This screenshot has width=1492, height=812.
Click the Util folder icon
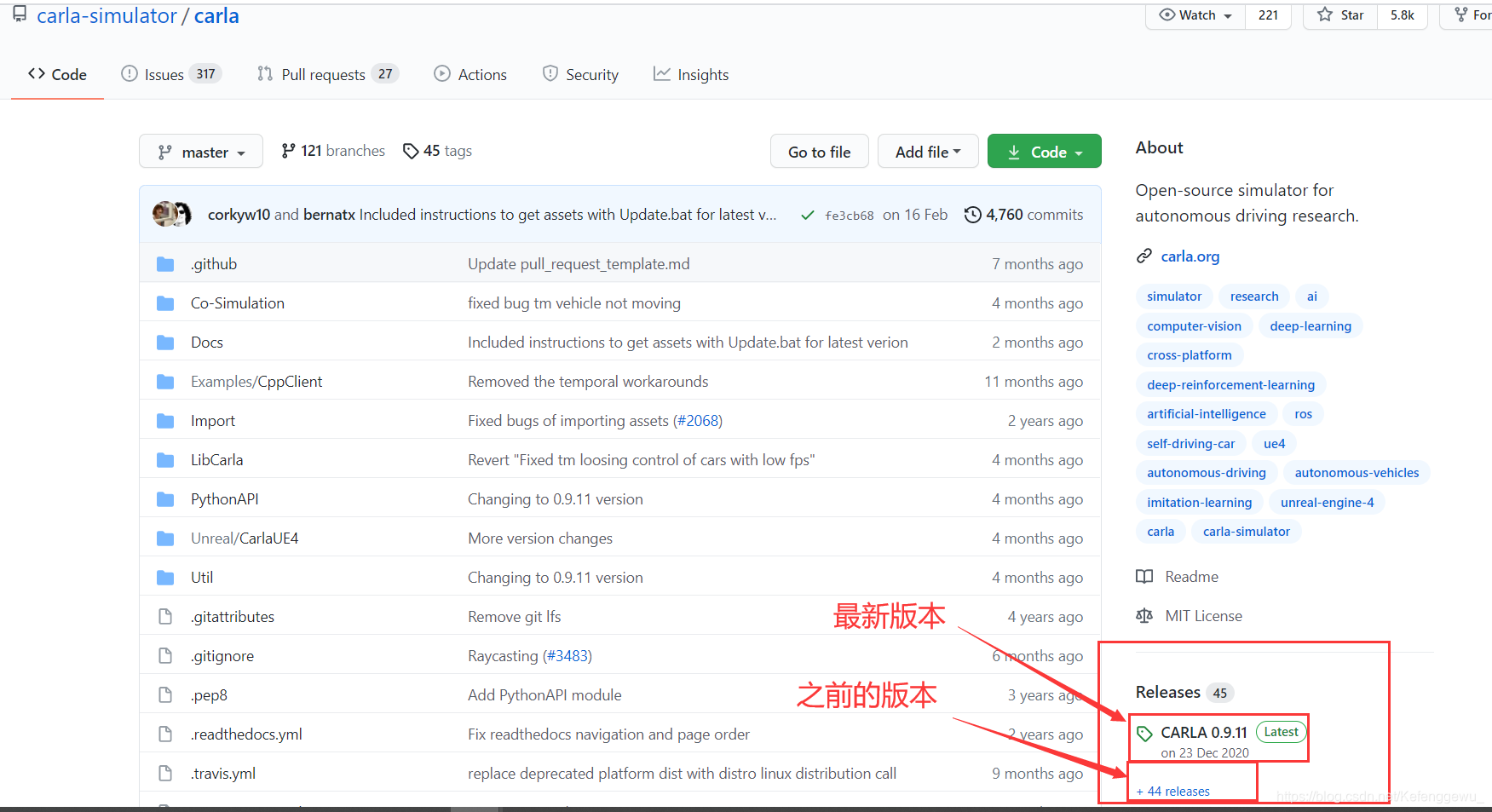165,578
